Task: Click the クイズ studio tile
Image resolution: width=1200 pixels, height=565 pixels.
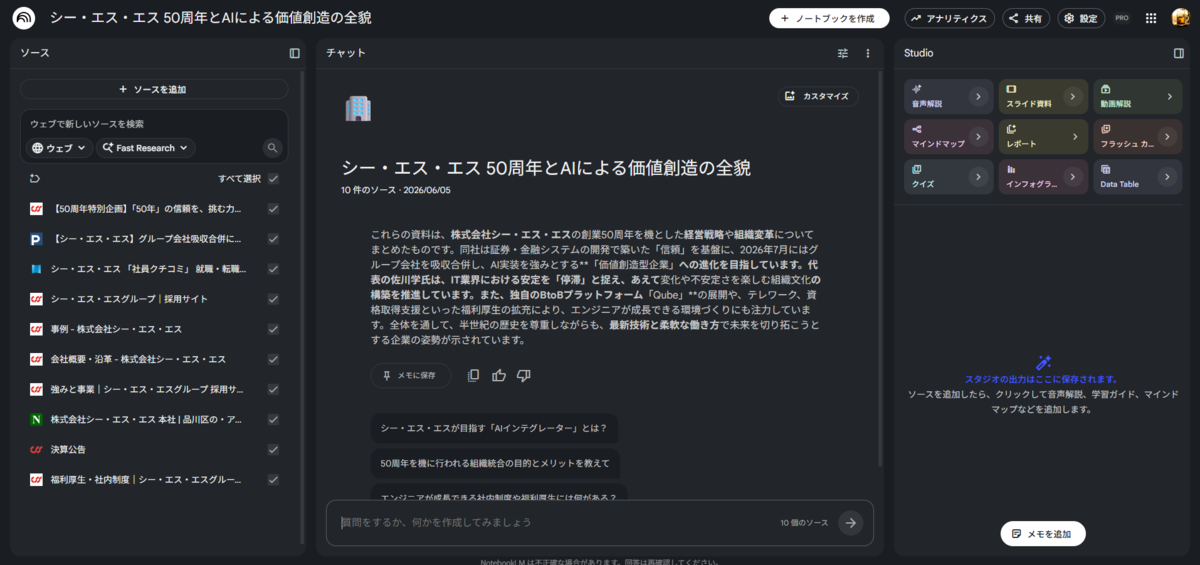Action: tap(948, 177)
